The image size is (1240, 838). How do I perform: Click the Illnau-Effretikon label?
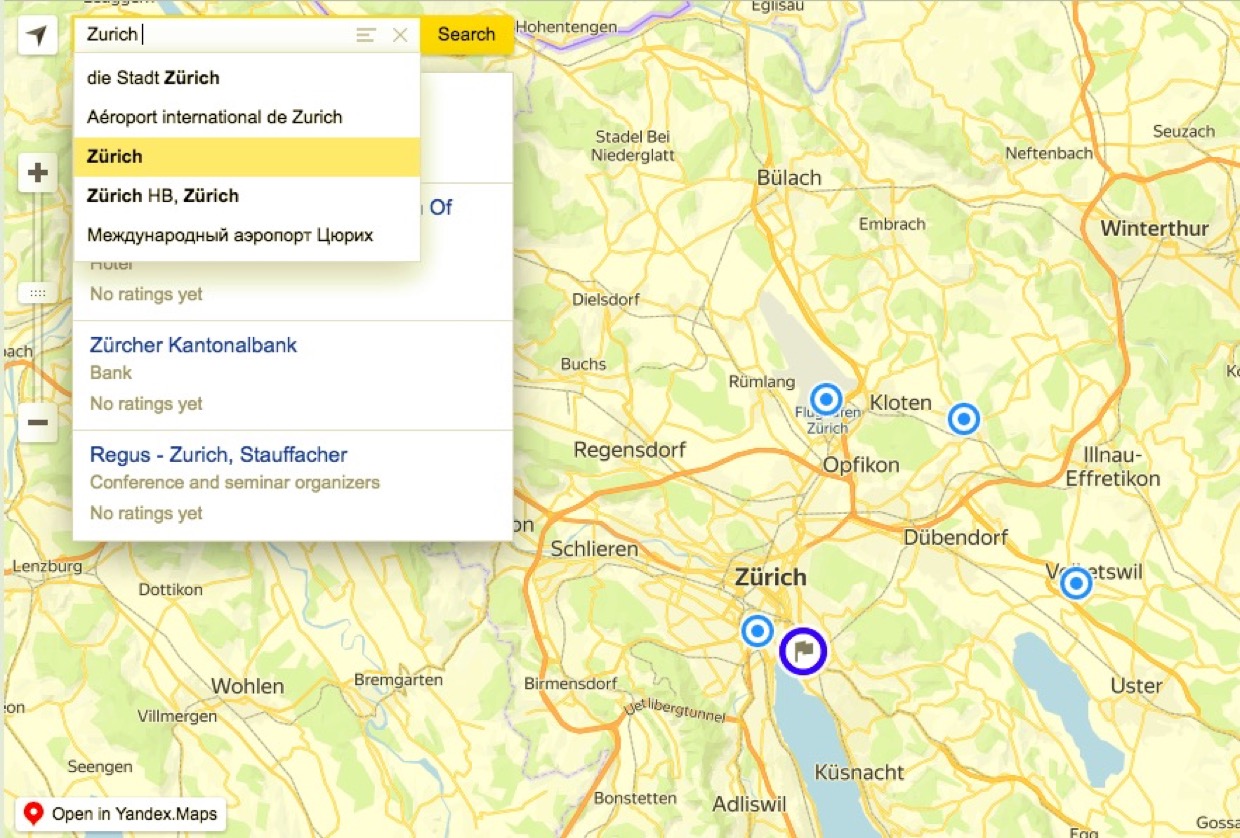[x=1113, y=468]
